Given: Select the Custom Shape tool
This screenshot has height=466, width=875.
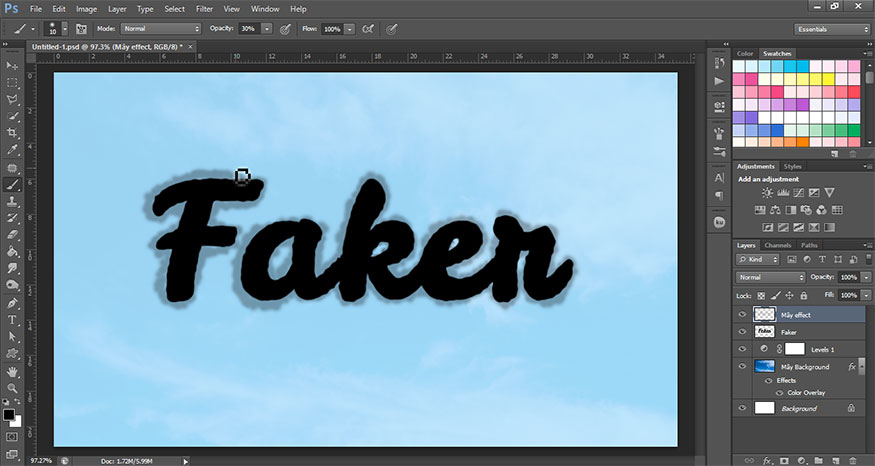Looking at the screenshot, I should pyautogui.click(x=12, y=354).
